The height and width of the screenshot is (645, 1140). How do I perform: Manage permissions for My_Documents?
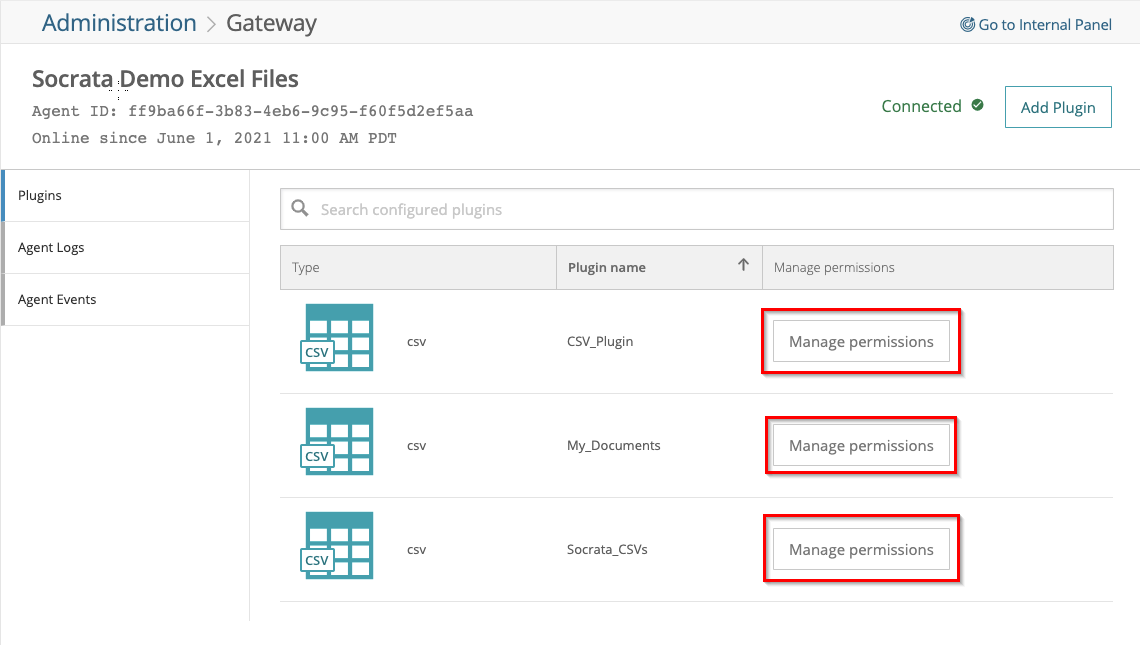coord(860,444)
